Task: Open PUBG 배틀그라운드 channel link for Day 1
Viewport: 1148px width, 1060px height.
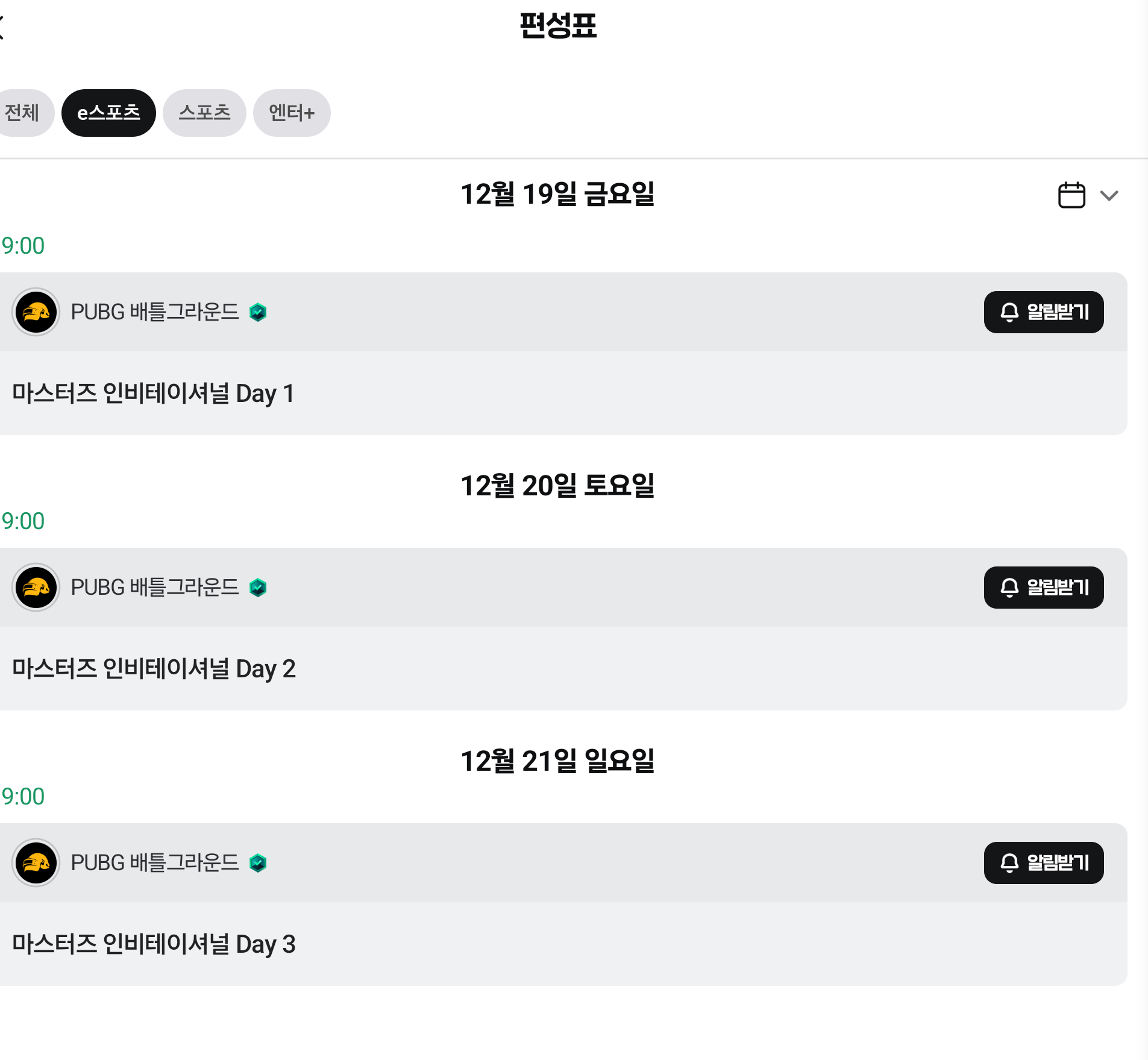Action: point(155,312)
